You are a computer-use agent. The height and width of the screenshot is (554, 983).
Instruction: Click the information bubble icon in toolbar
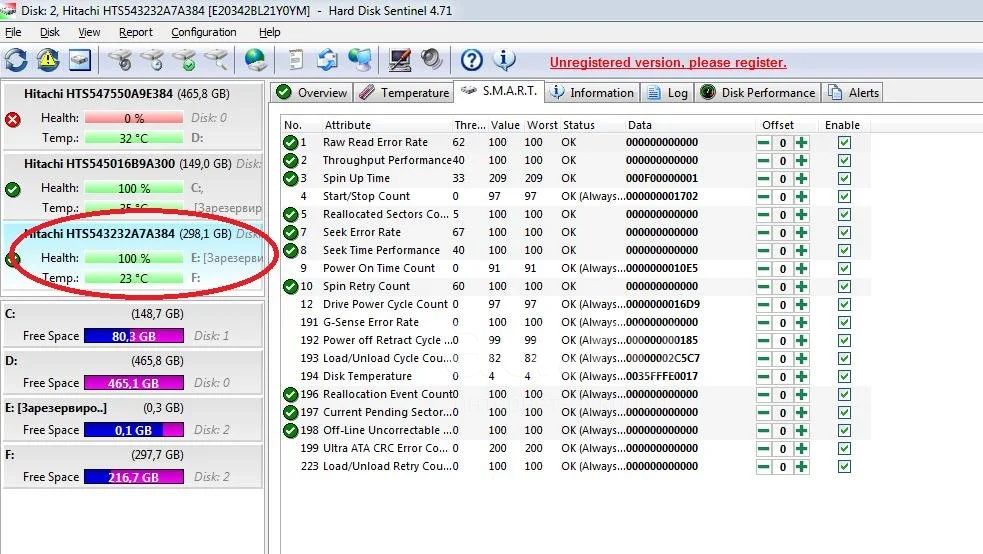click(504, 60)
